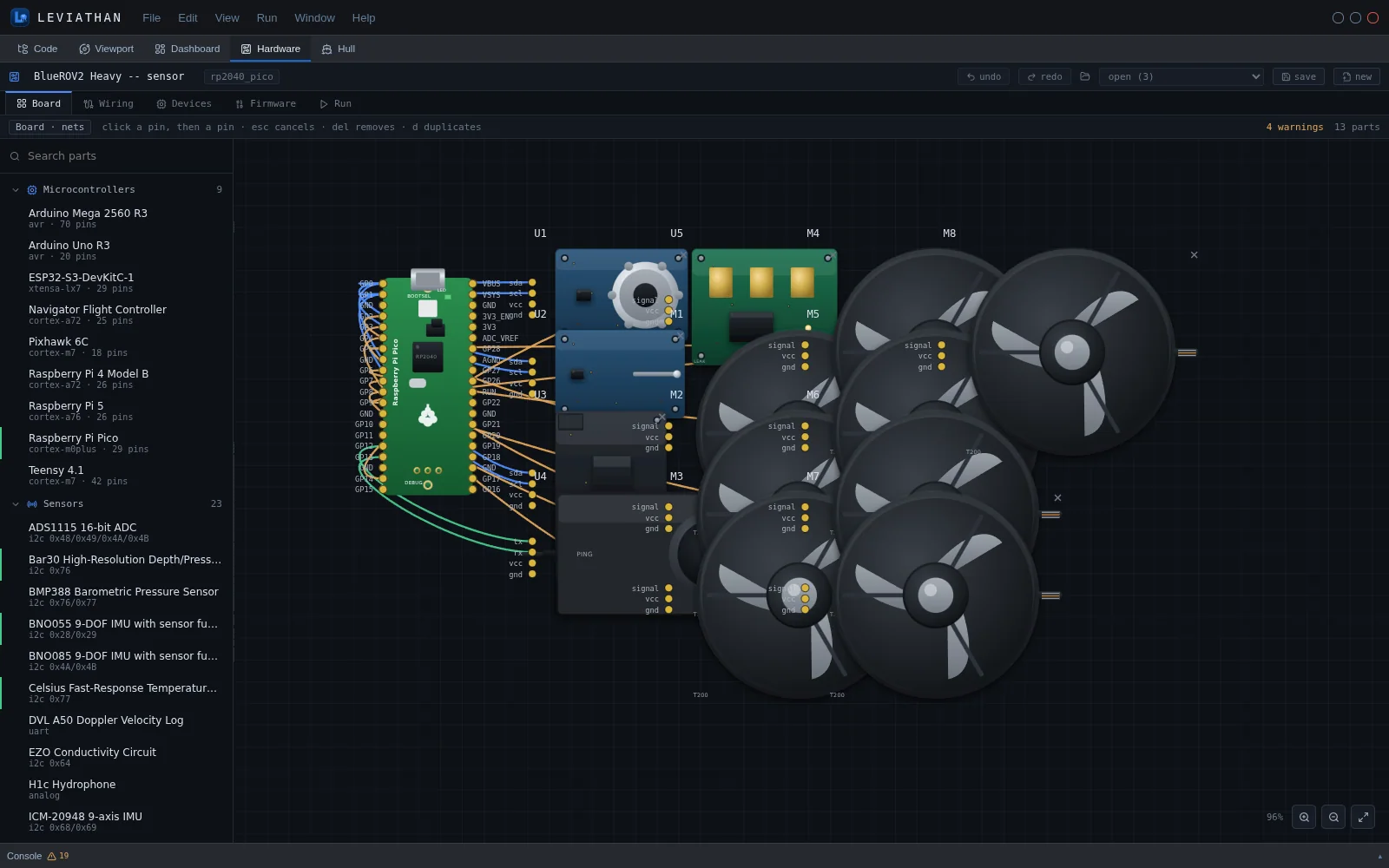Toggle the Board · nets view switch
This screenshot has width=1389, height=868.
click(x=49, y=127)
